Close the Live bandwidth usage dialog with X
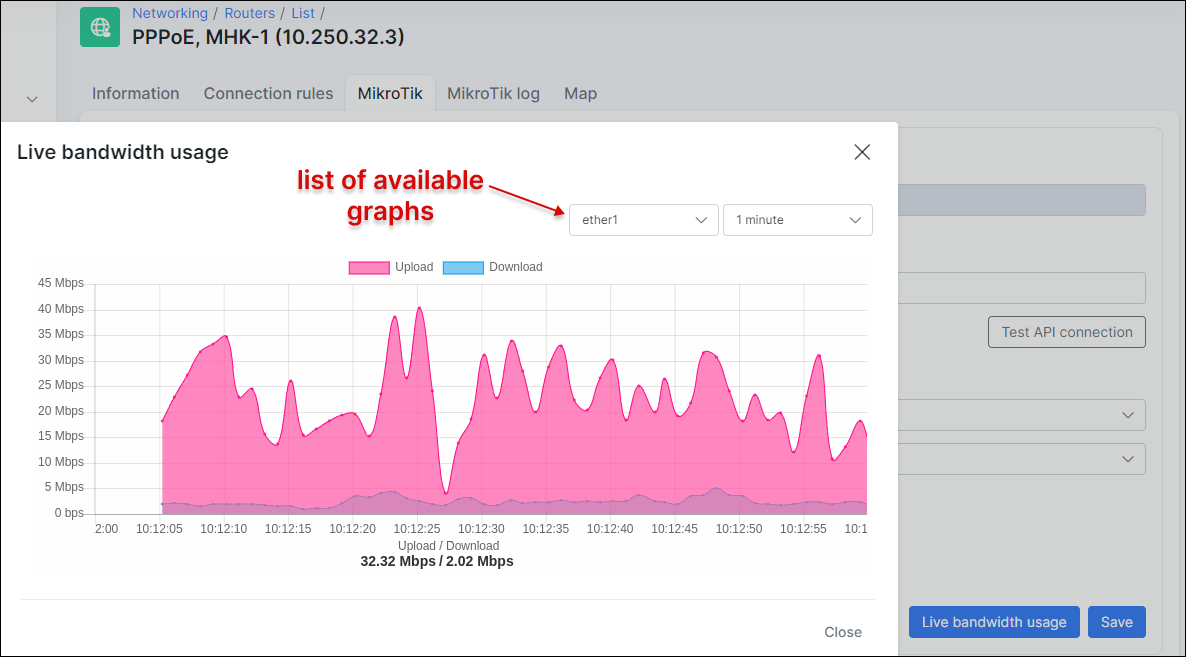Screen dimensions: 1186x657 coord(862,152)
